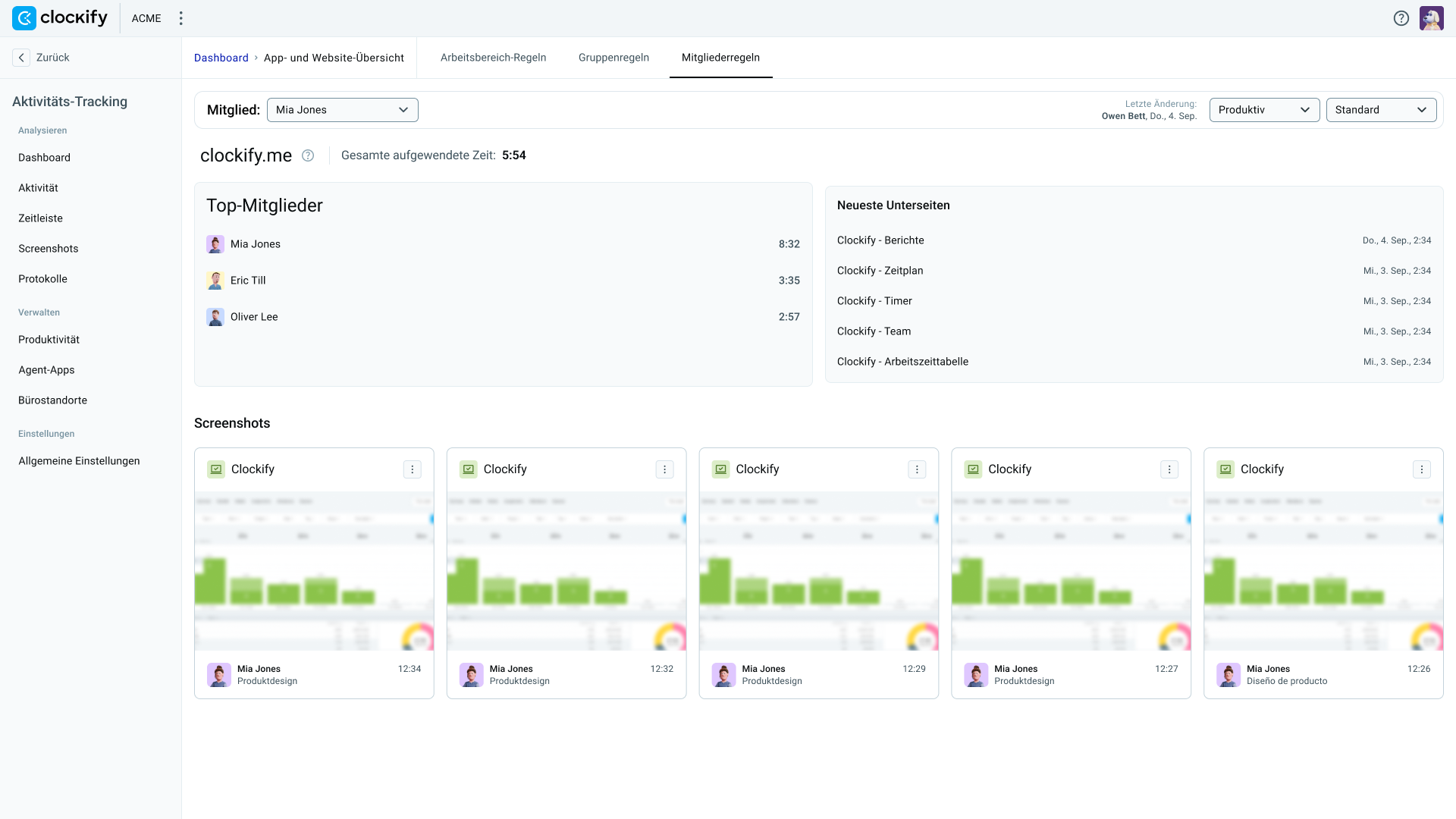Screen dimensions: 1456x819
Task: Open the ACME workspace options menu
Action: [180, 18]
